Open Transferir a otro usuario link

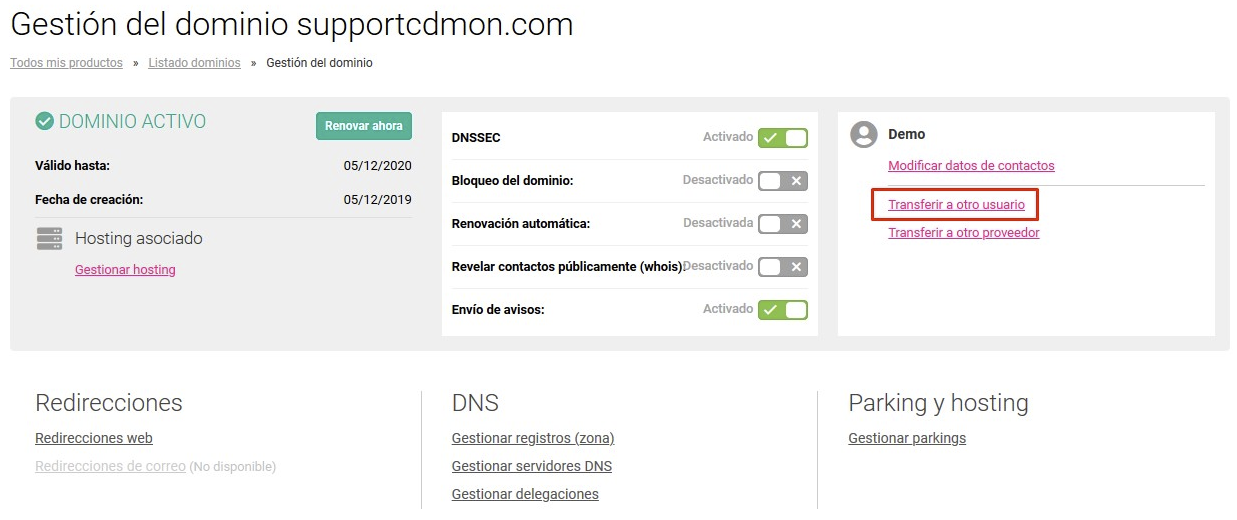[956, 205]
